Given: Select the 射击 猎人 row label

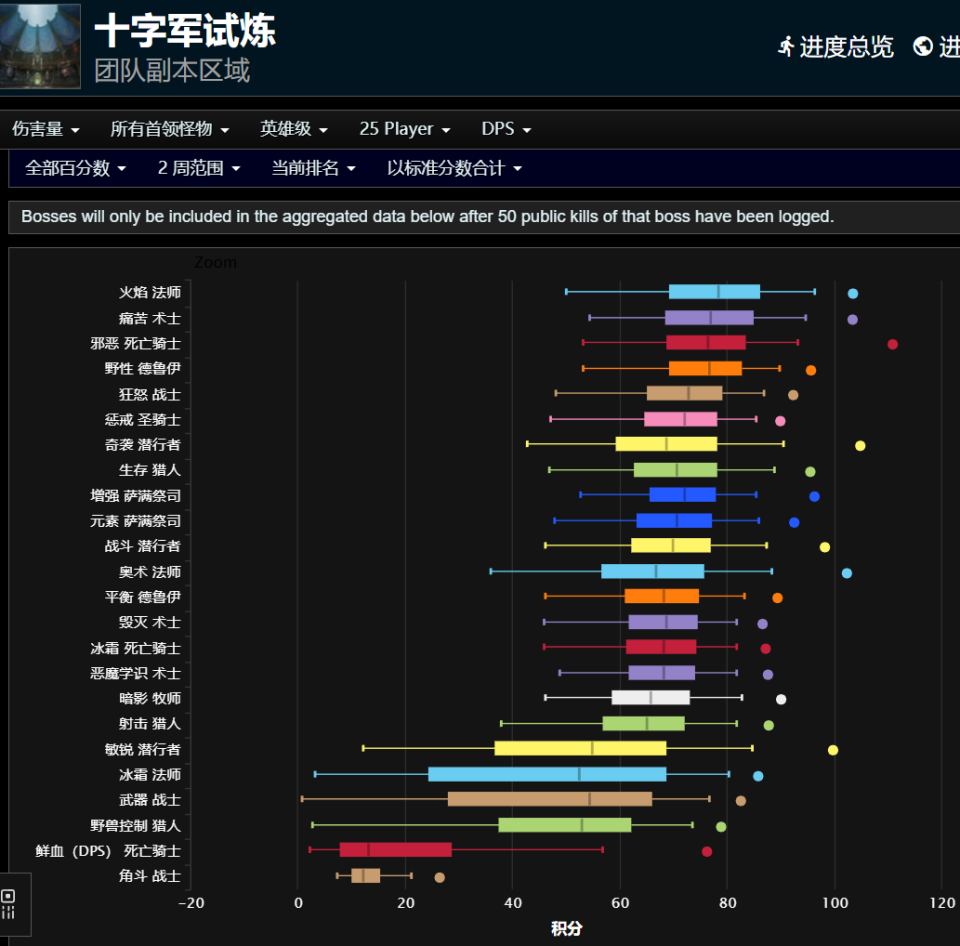Looking at the screenshot, I should [x=150, y=724].
